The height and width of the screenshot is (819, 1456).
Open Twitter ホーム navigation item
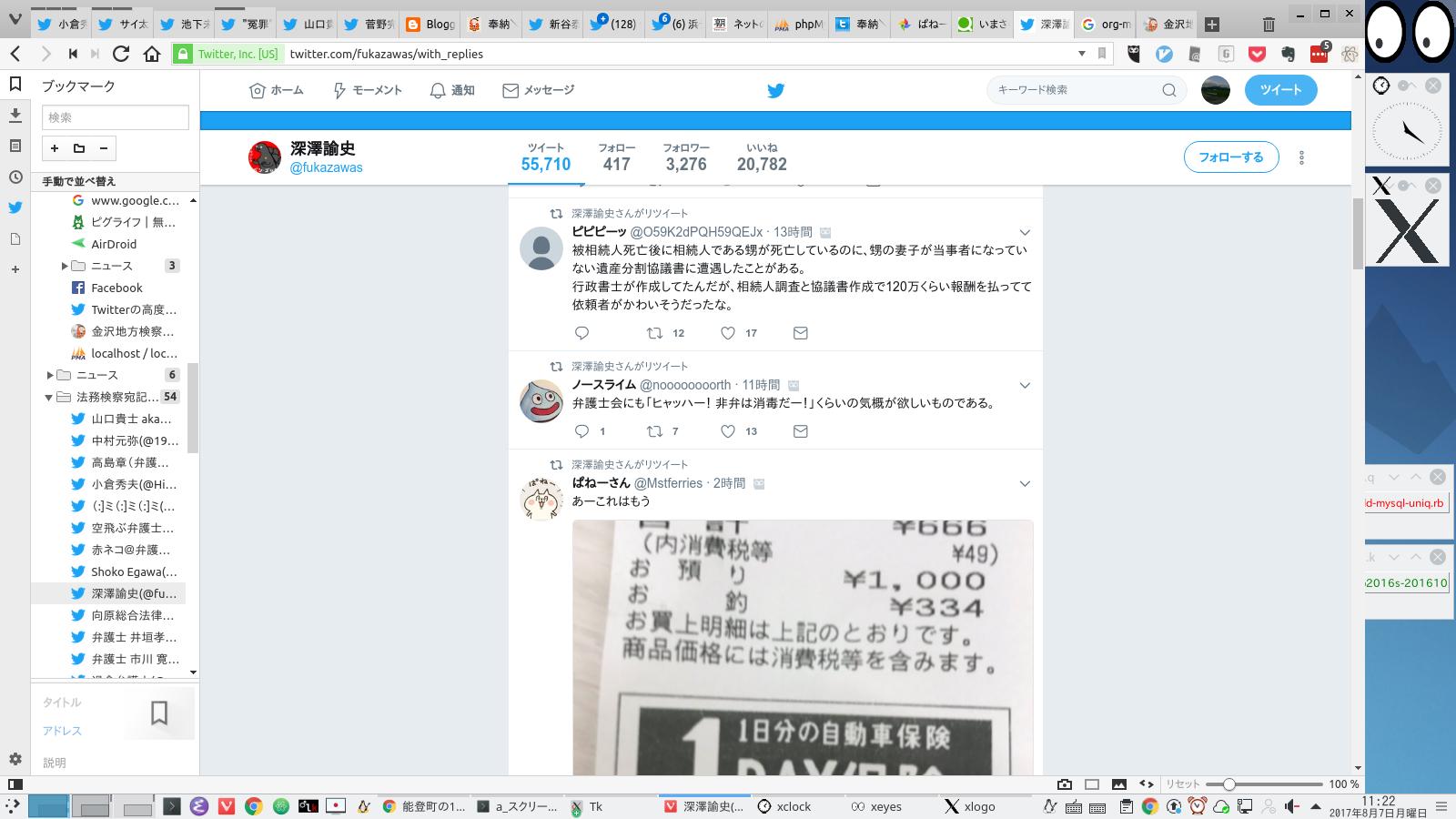coord(277,90)
